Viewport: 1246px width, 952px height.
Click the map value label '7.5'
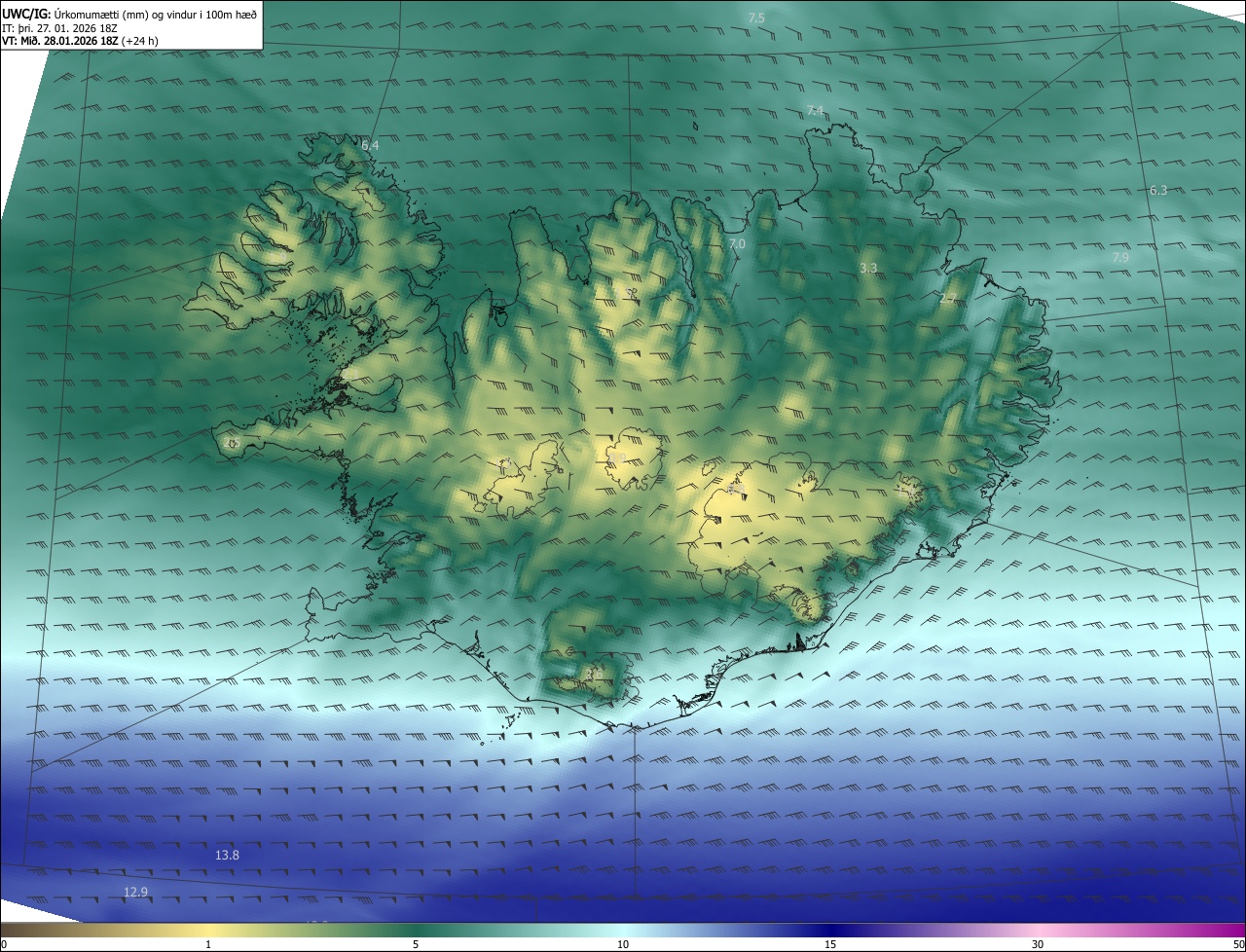tap(756, 18)
